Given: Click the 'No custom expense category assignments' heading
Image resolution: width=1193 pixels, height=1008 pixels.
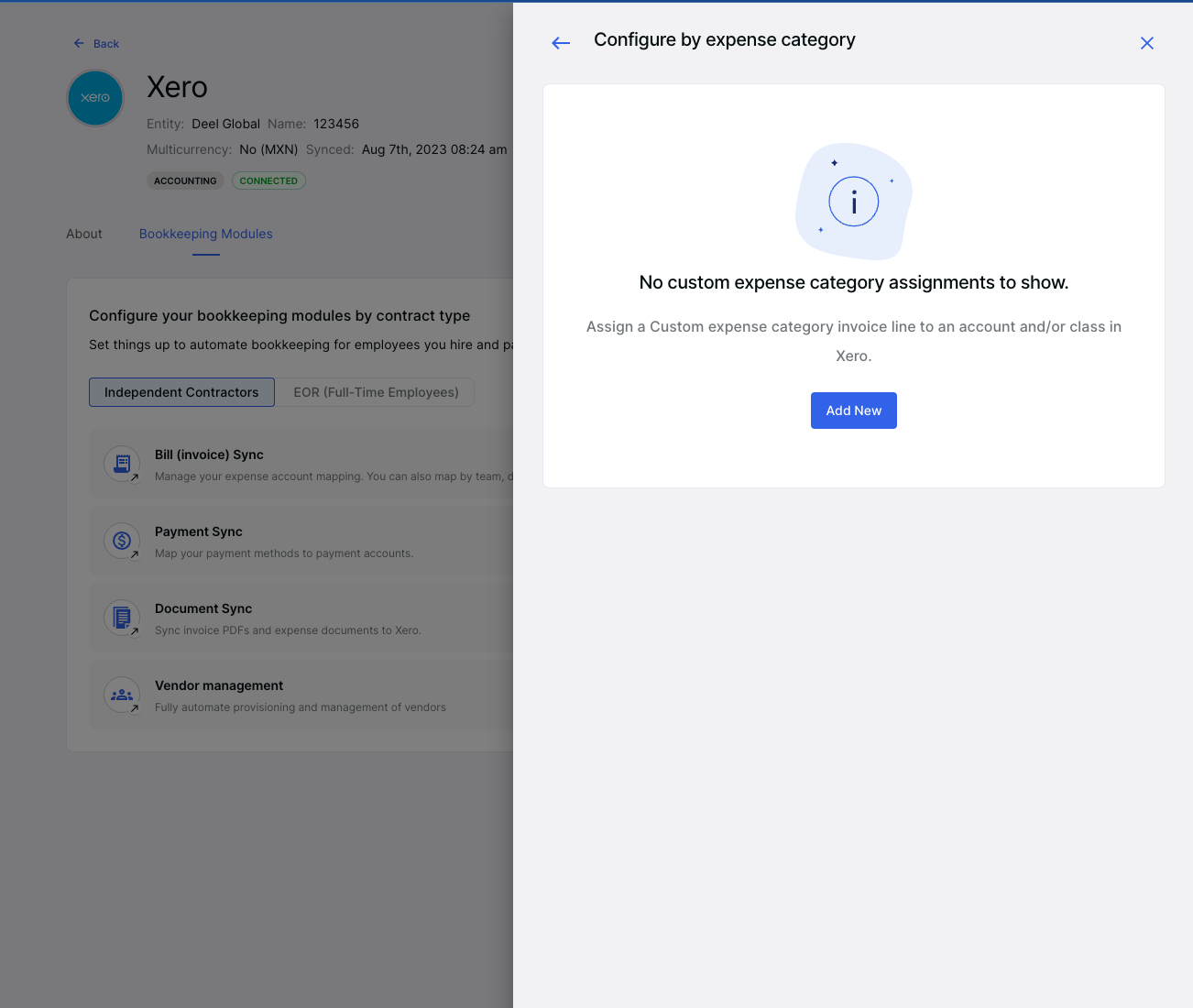Looking at the screenshot, I should click(x=854, y=282).
